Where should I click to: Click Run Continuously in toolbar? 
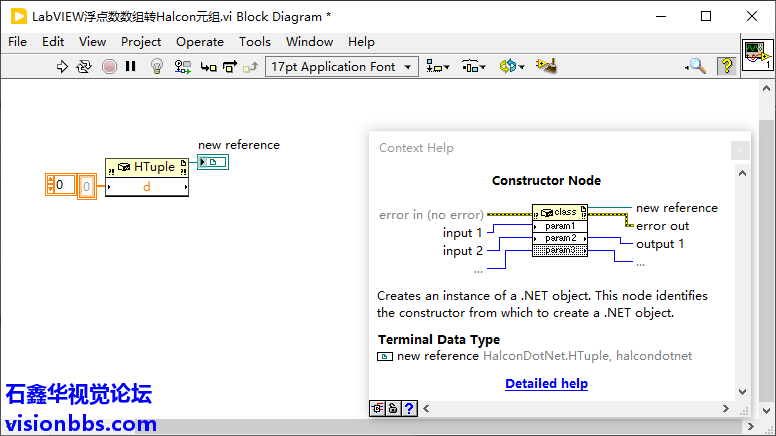85,67
